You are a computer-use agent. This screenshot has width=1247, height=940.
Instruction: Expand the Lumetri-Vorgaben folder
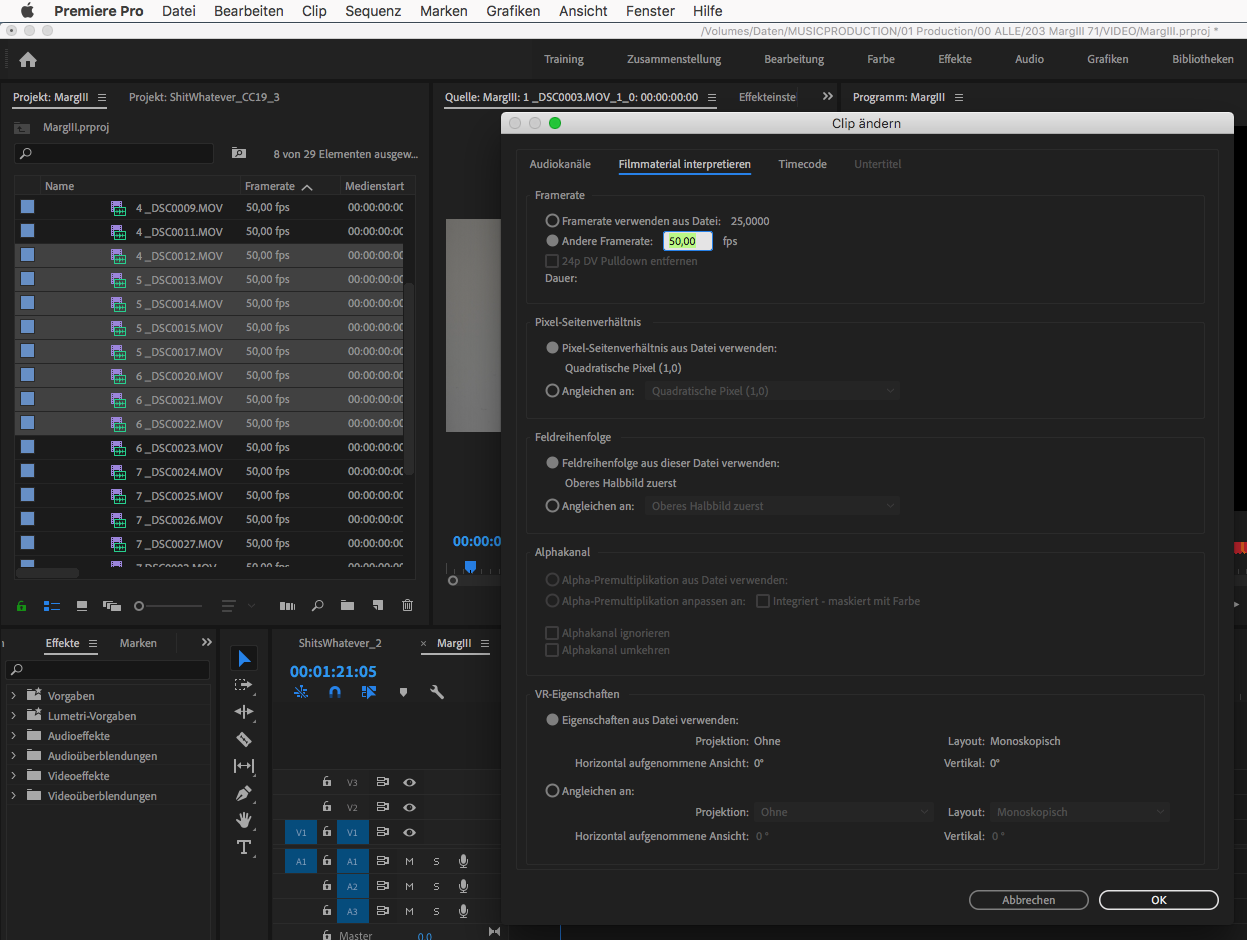pos(14,716)
